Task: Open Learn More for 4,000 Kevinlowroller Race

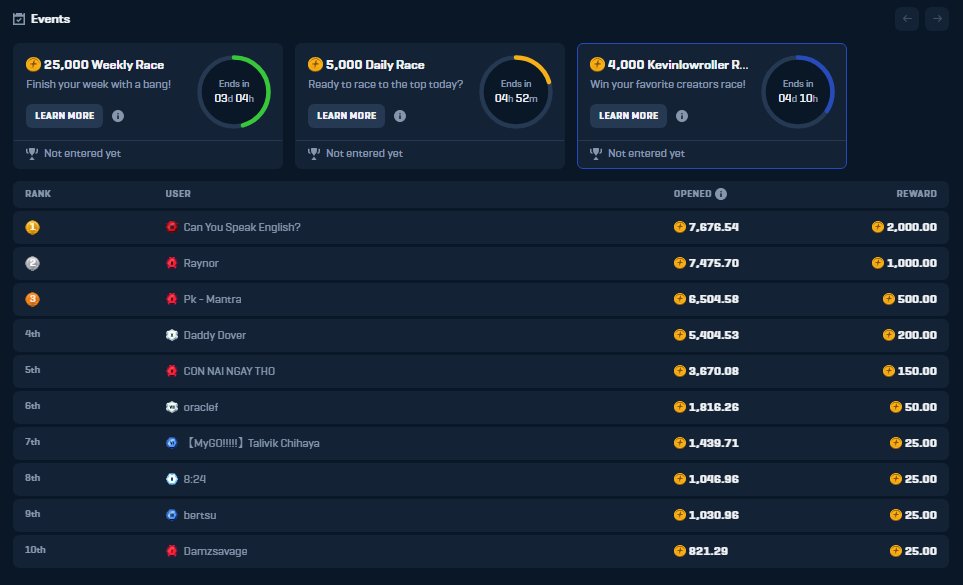Action: [628, 116]
